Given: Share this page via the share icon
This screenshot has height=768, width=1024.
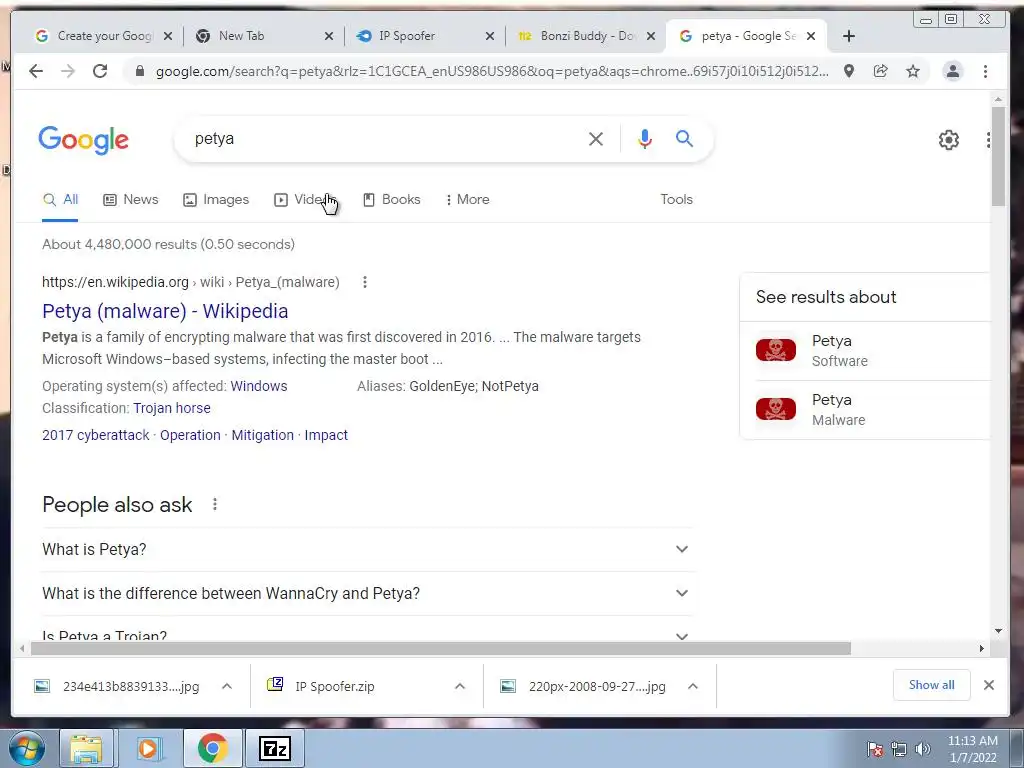Looking at the screenshot, I should (x=880, y=71).
